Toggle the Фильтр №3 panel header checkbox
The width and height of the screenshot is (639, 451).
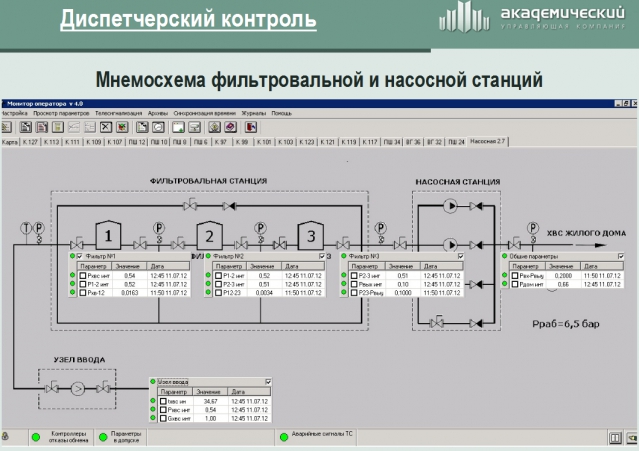[461, 256]
